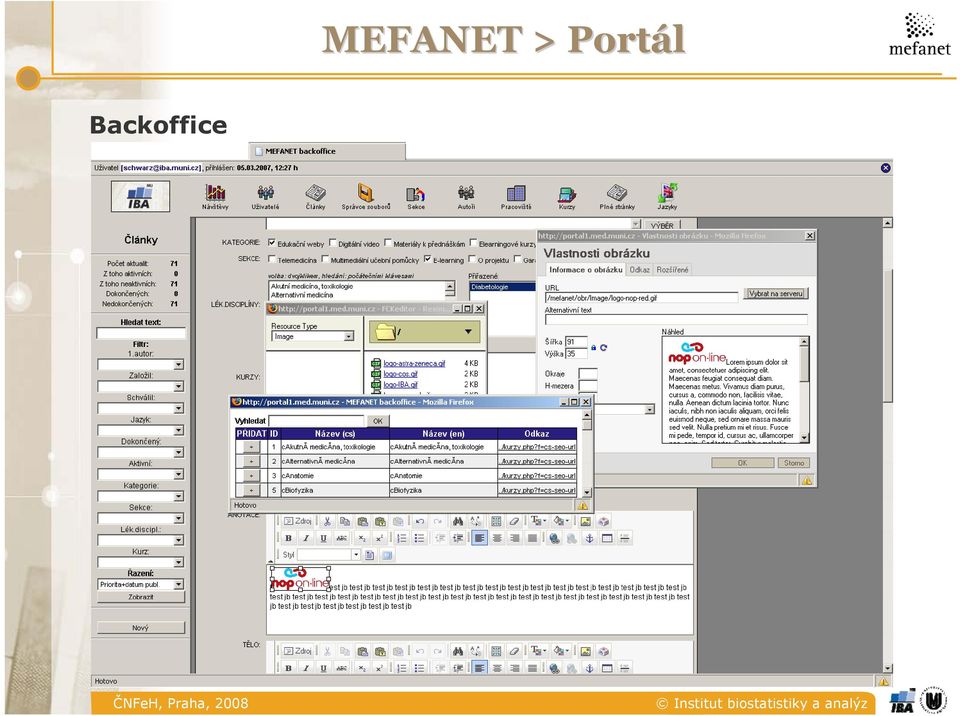Open the Založil filter dropdown
Viewport: 960px width, 716px height.
178,386
